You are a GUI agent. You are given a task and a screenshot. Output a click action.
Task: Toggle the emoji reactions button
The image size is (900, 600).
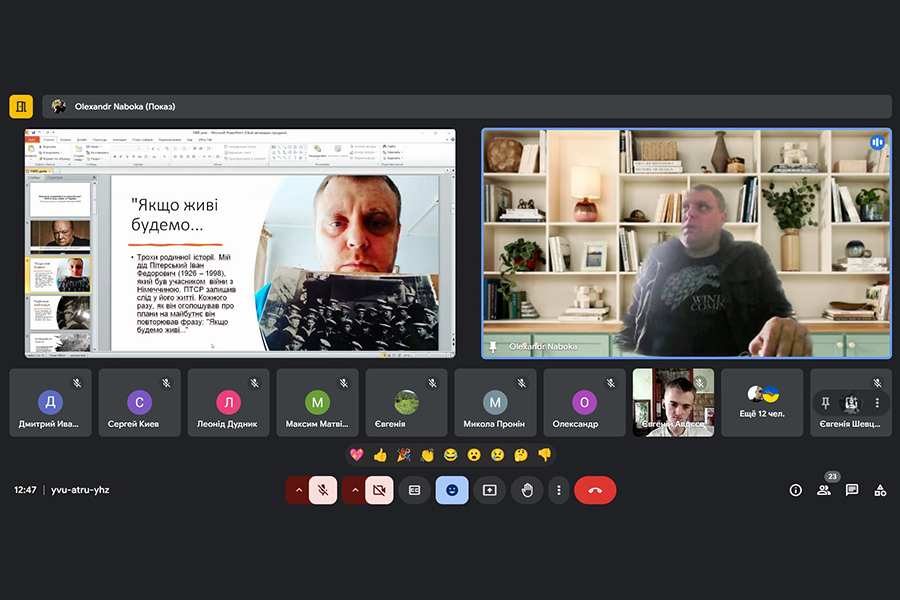click(x=452, y=490)
